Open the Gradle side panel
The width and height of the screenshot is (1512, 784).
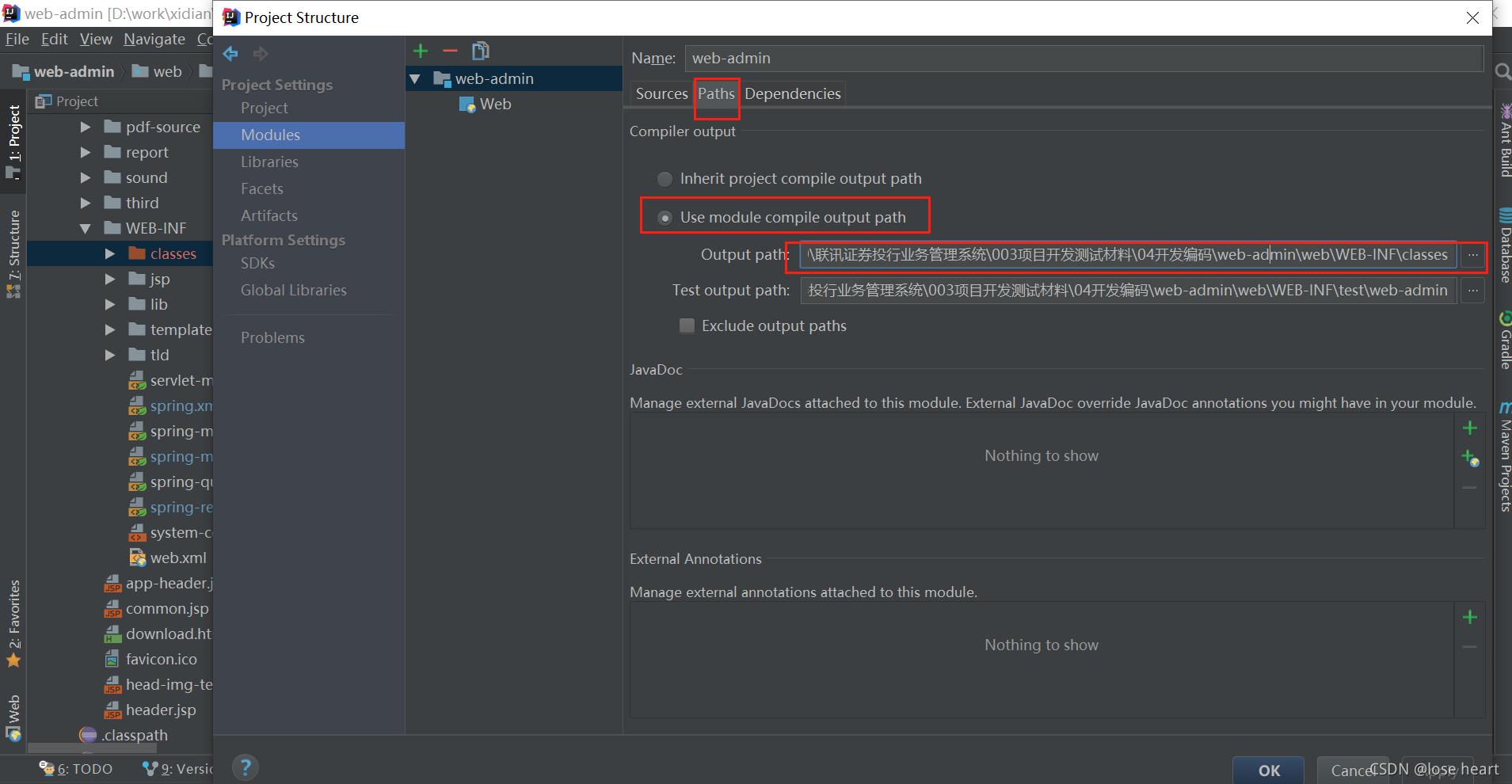(1504, 341)
